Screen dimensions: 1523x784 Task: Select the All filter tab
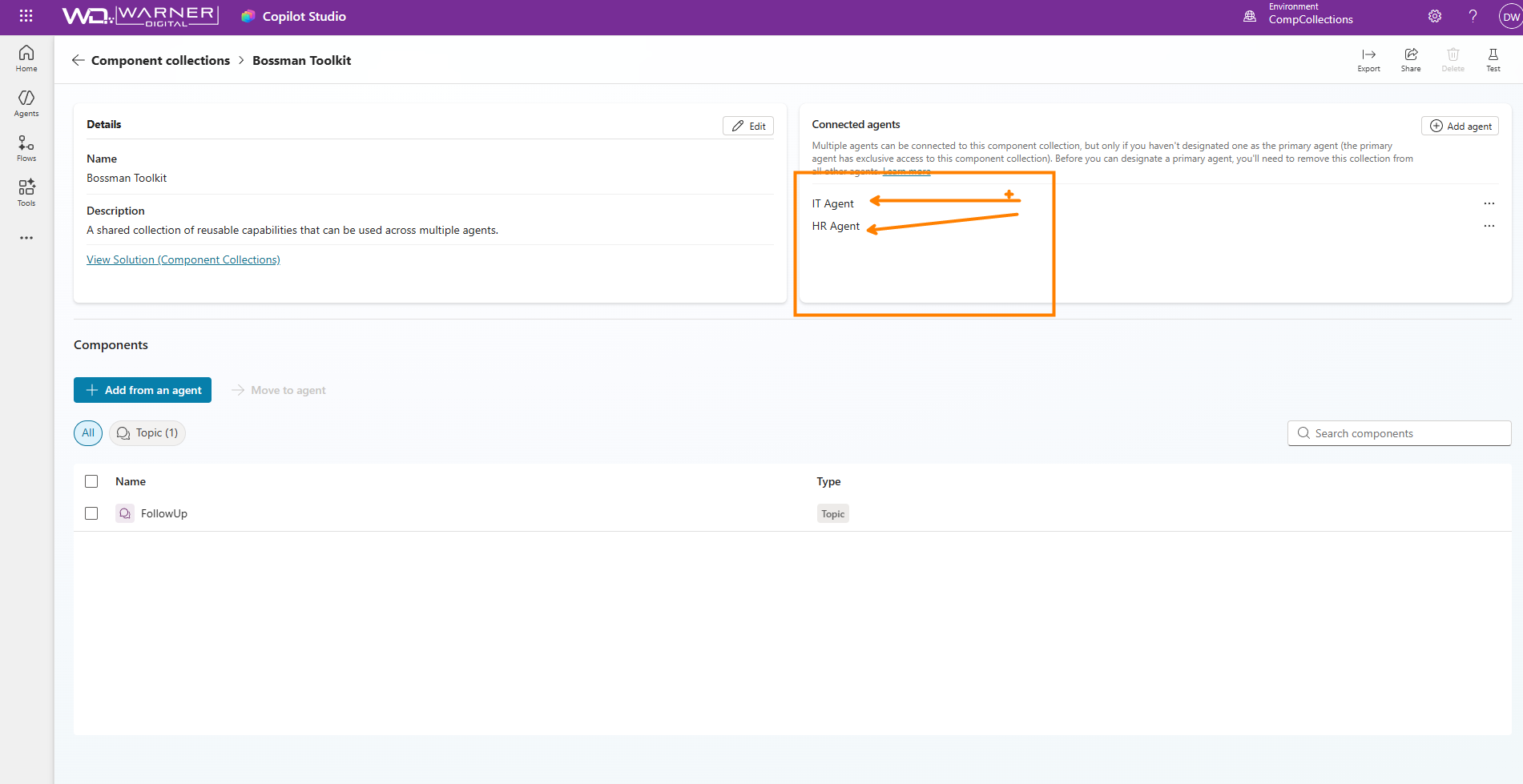click(x=88, y=433)
